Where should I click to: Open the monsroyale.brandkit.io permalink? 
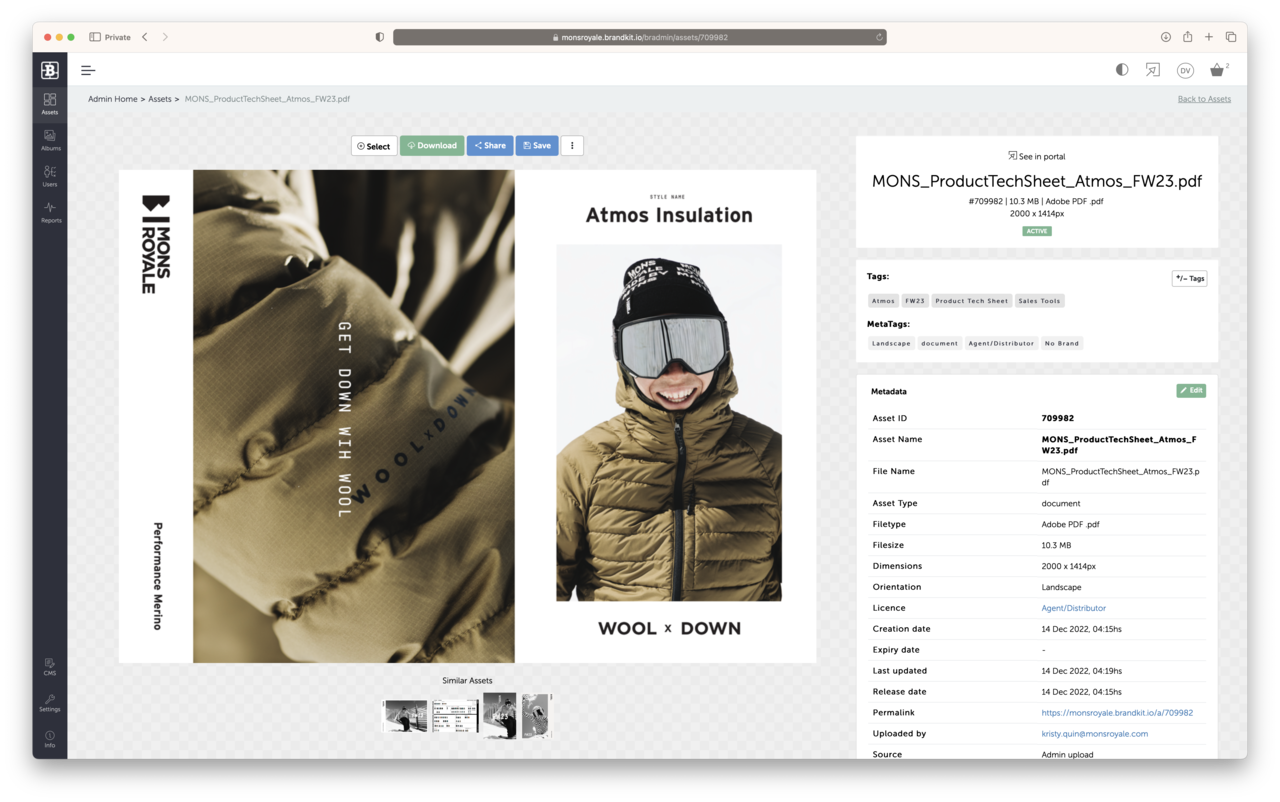(1116, 713)
